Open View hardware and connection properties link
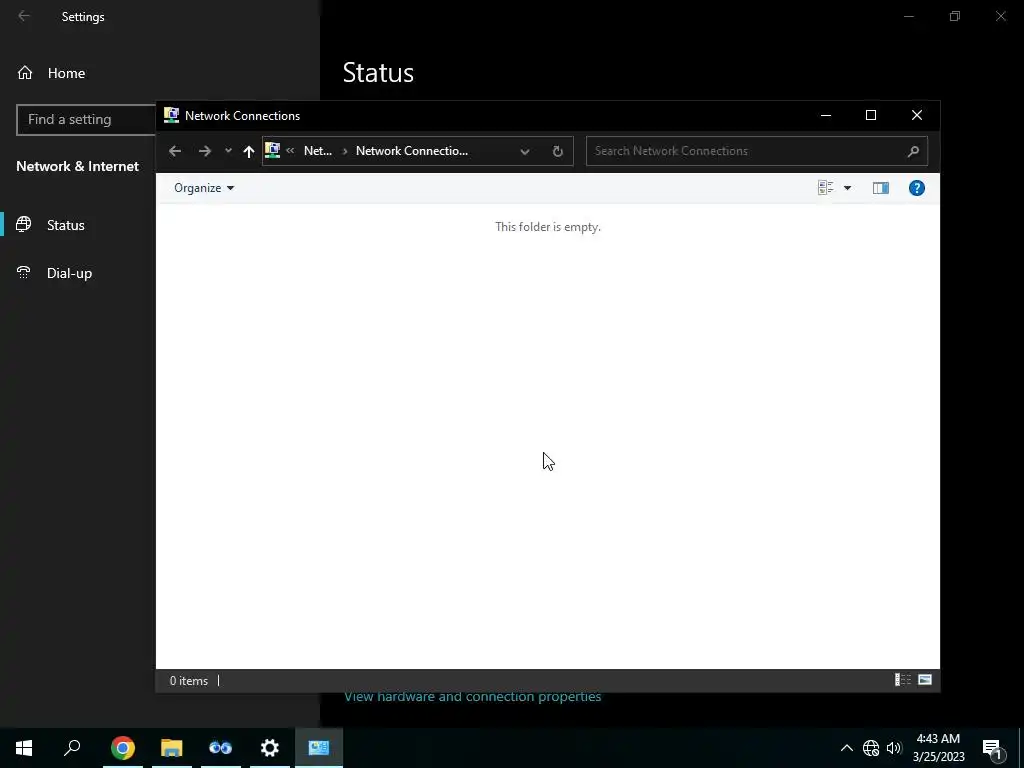The image size is (1024, 768). point(472,697)
